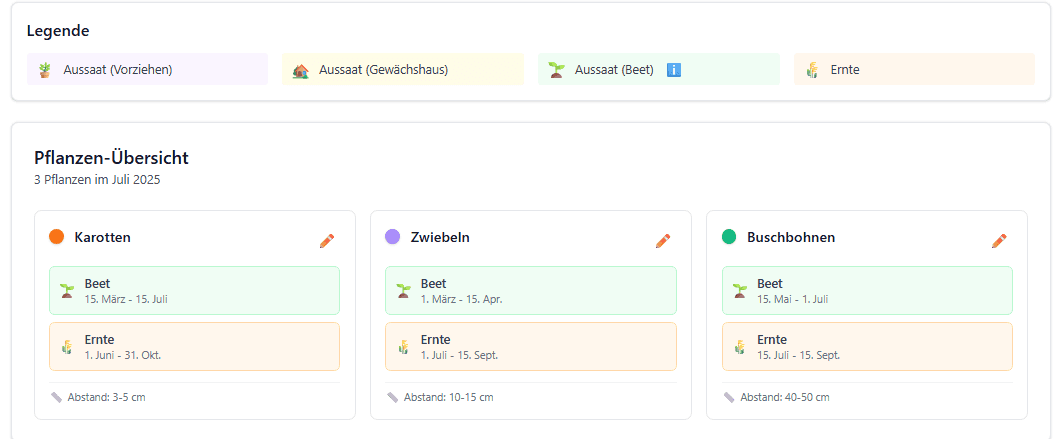
Task: Click the green Buschbohnen color dot
Action: [x=729, y=237]
